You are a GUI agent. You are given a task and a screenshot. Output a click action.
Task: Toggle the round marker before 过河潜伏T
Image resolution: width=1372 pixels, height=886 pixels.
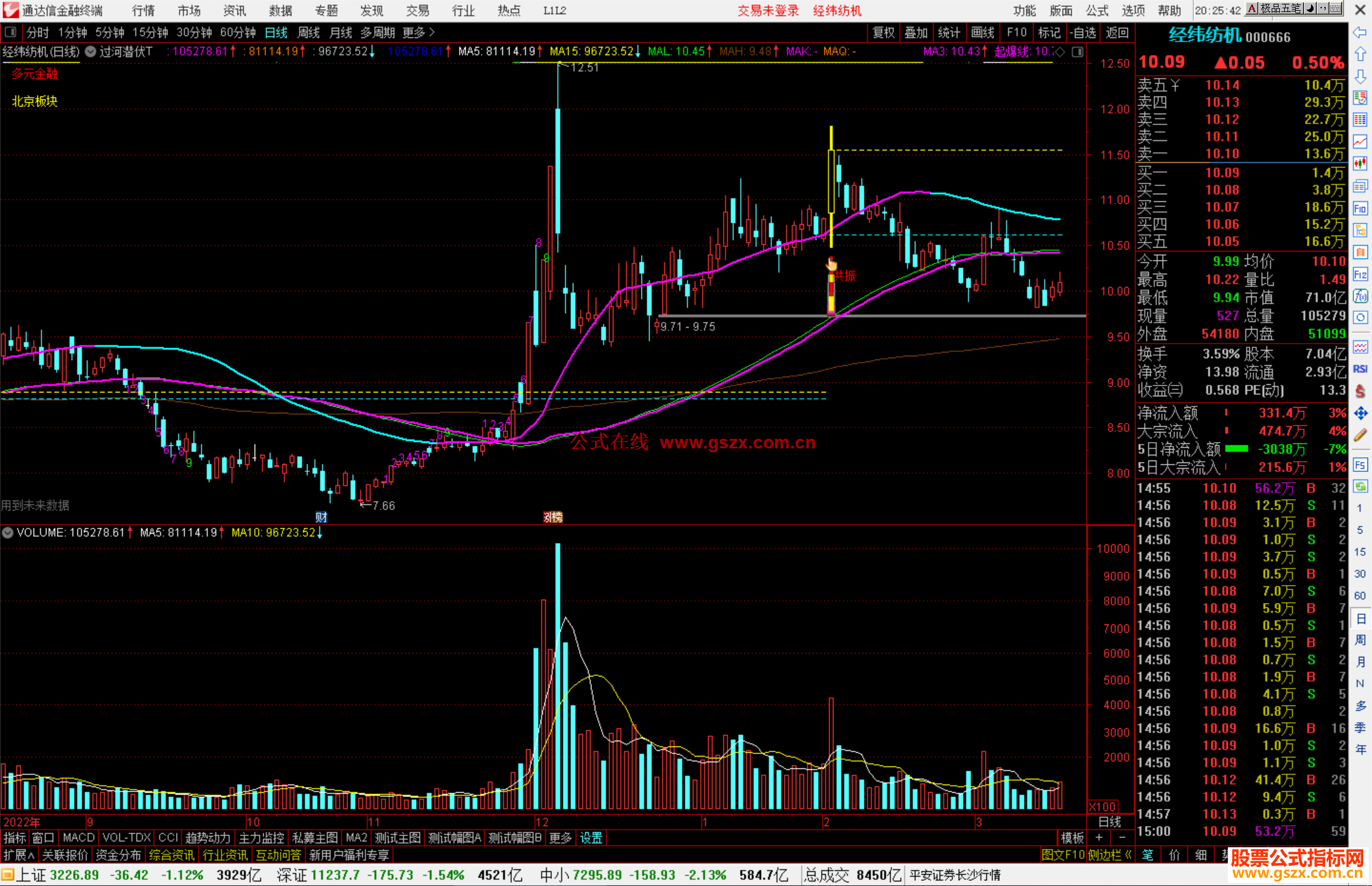pyautogui.click(x=91, y=51)
